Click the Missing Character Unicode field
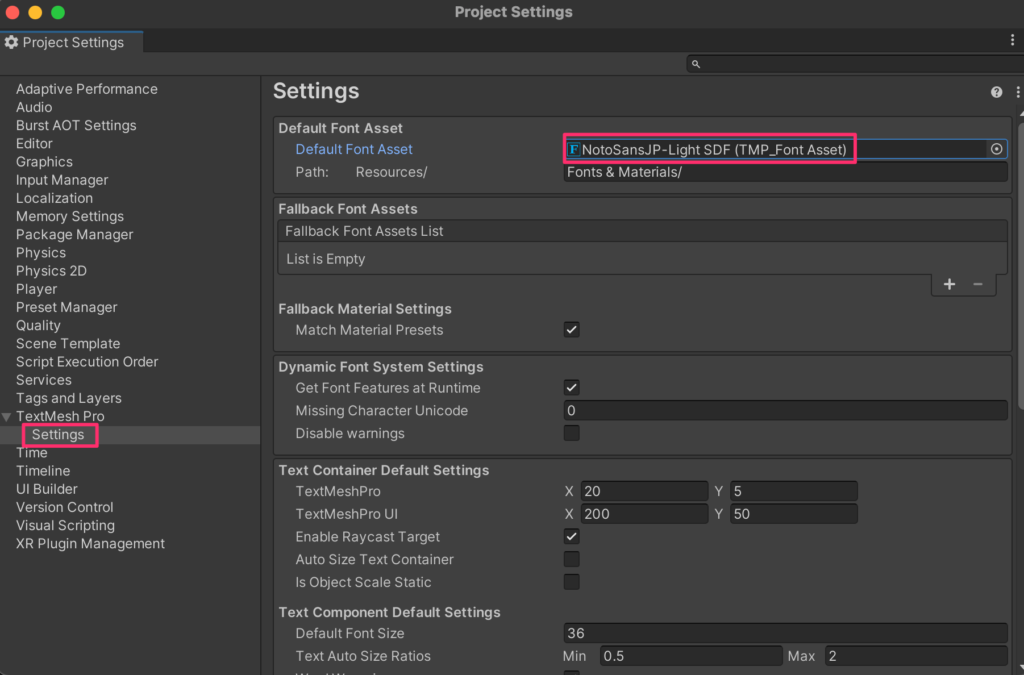The height and width of the screenshot is (675, 1024). click(785, 411)
